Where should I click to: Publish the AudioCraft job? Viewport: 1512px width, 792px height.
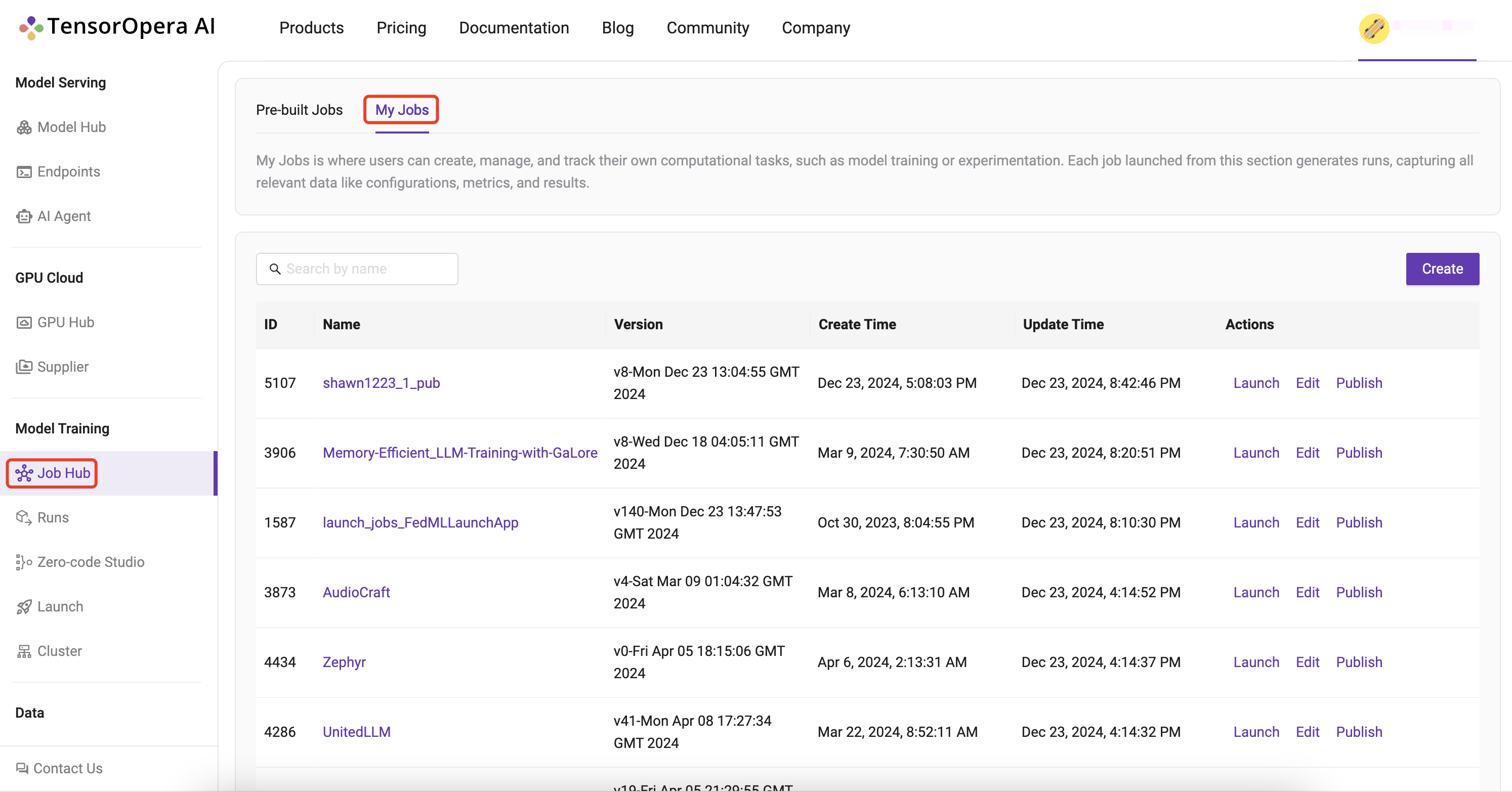click(x=1359, y=593)
